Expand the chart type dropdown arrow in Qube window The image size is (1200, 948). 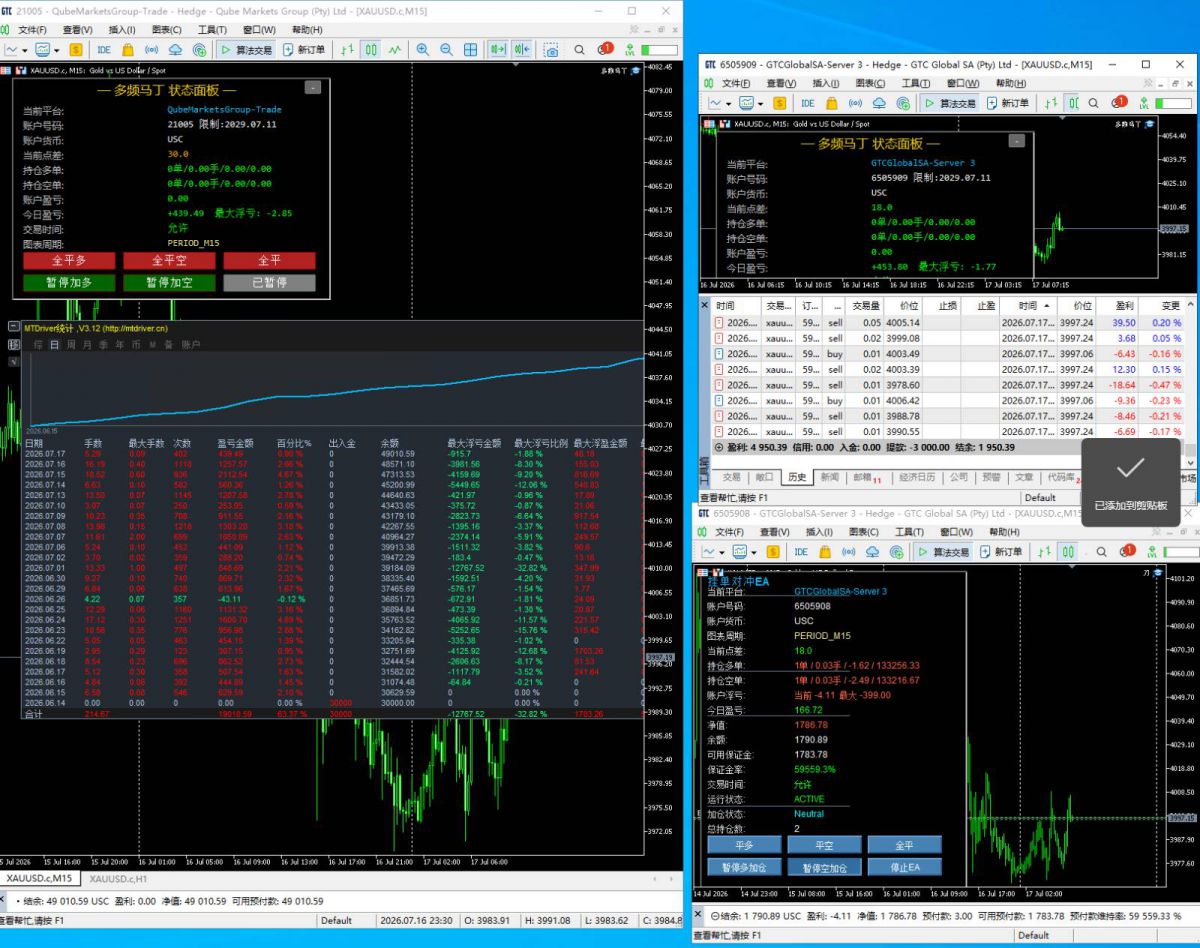click(x=25, y=49)
